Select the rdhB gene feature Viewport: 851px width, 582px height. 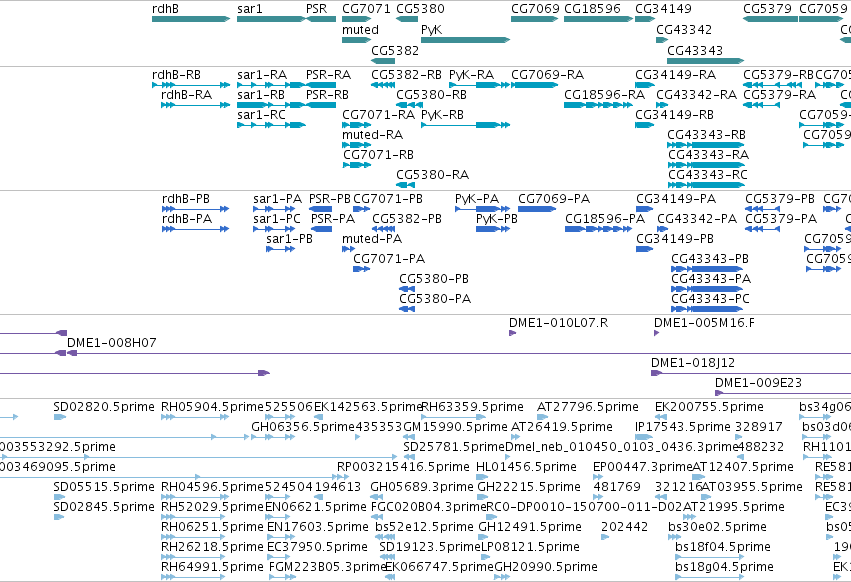(x=191, y=19)
